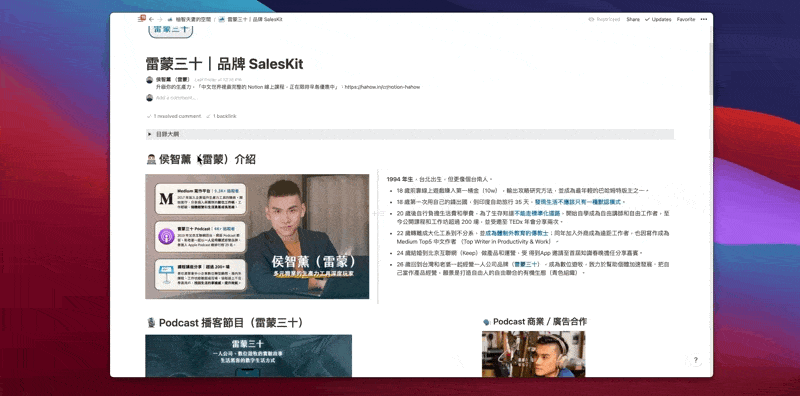Open the help question mark button
This screenshot has height=396, width=800.
pos(695,360)
